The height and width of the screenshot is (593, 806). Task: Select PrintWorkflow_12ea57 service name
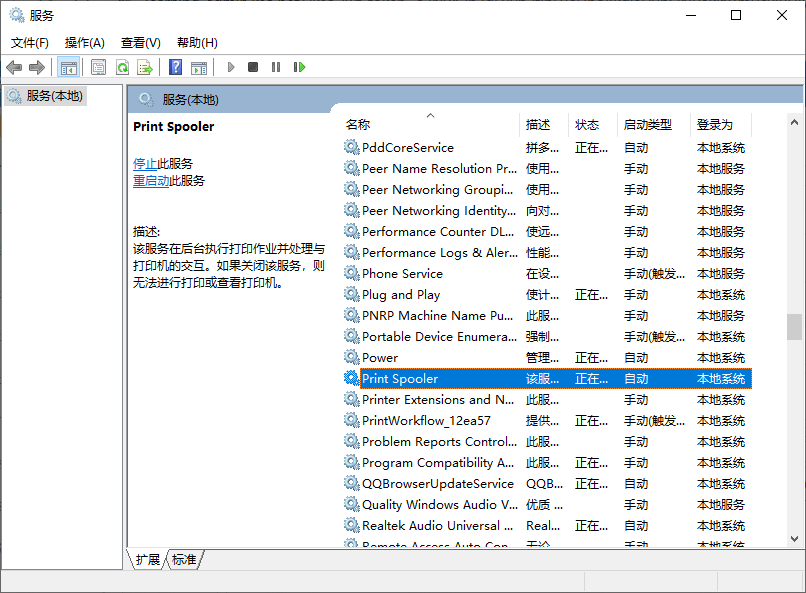point(426,420)
